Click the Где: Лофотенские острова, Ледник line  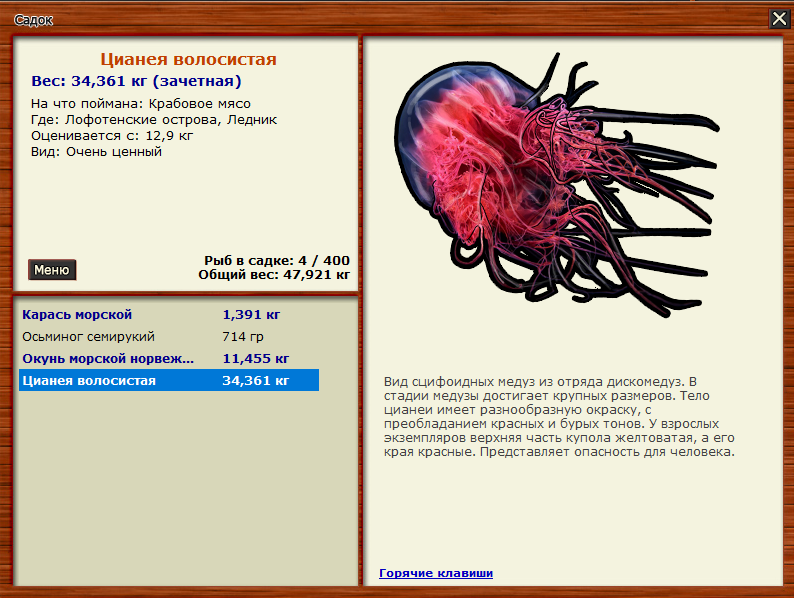click(154, 120)
